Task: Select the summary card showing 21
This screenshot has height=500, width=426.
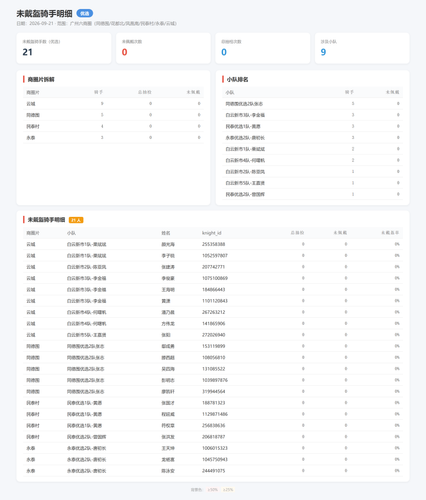Action: [64, 48]
